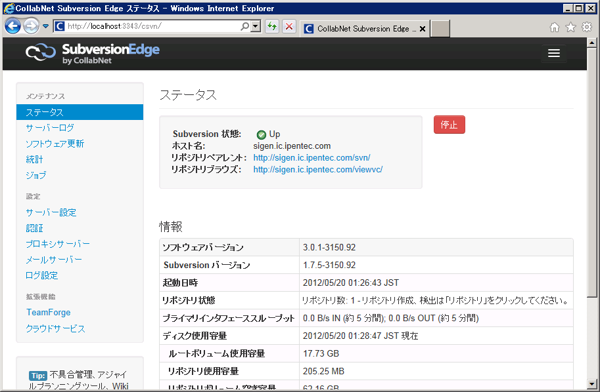The width and height of the screenshot is (600, 392).
Task: Close the CollabNet Subversion Edge tab
Action: (422, 29)
